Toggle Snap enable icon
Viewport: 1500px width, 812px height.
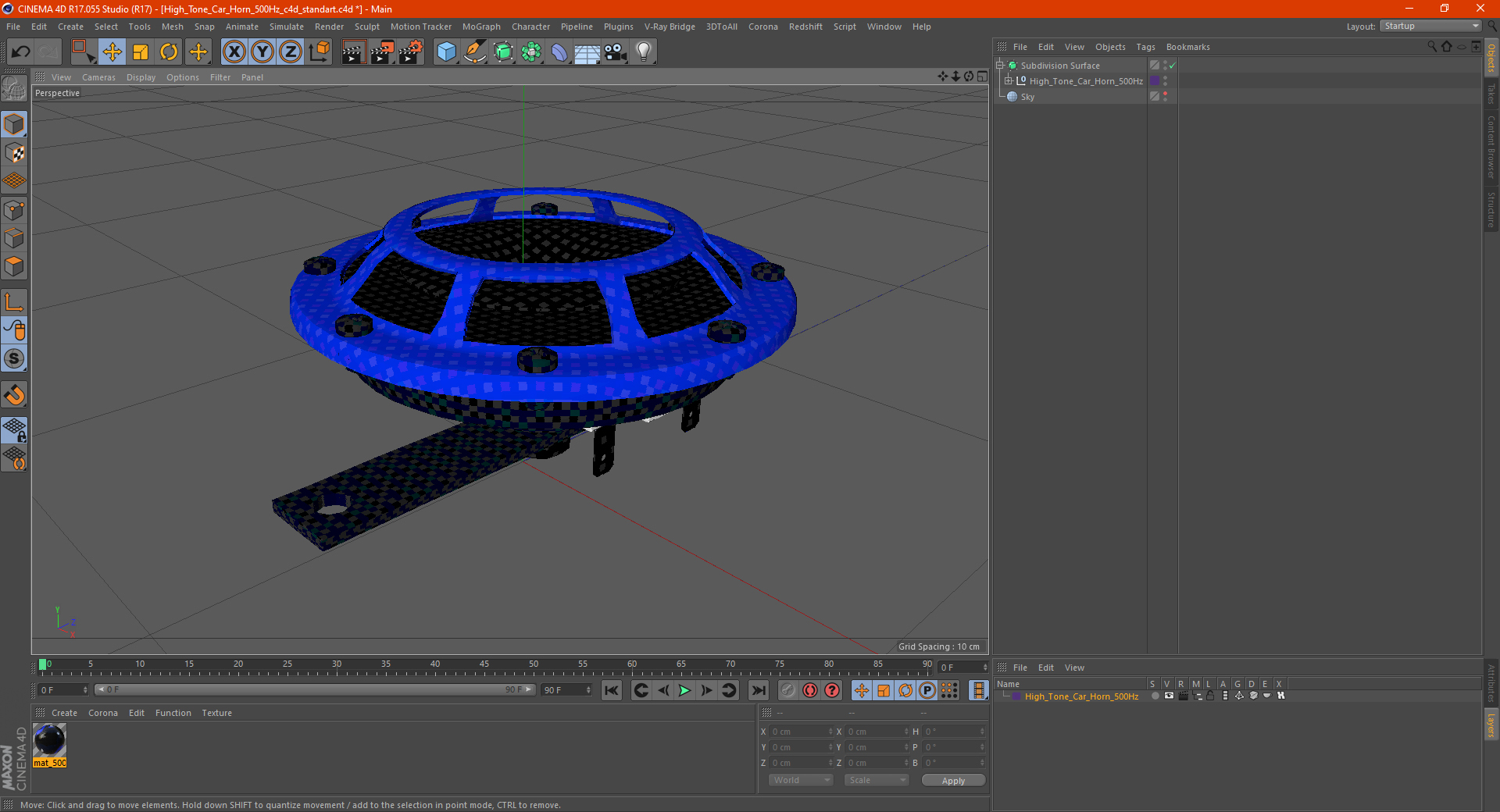click(x=14, y=358)
